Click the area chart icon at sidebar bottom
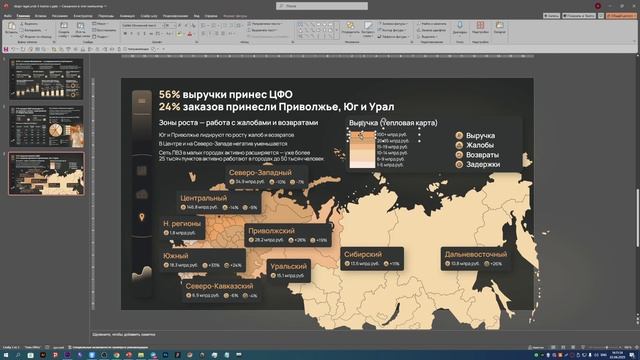This screenshot has width=640, height=360. 142,273
